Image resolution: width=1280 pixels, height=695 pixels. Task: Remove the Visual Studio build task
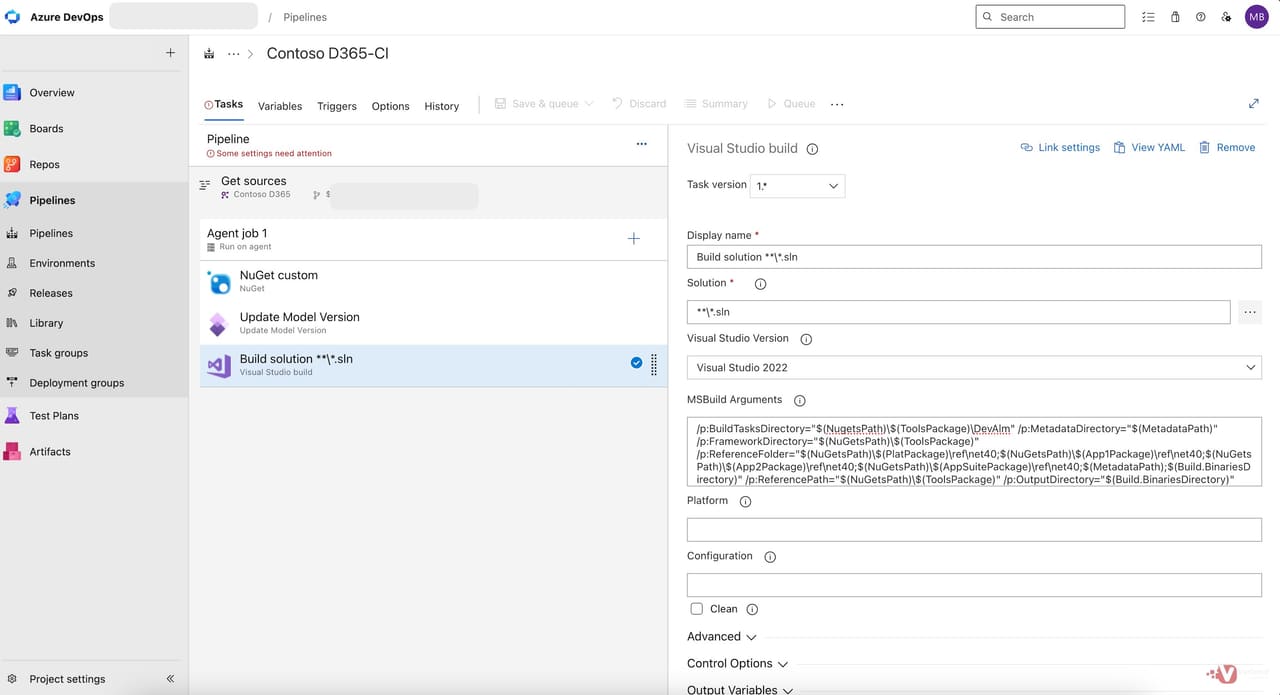[1226, 147]
